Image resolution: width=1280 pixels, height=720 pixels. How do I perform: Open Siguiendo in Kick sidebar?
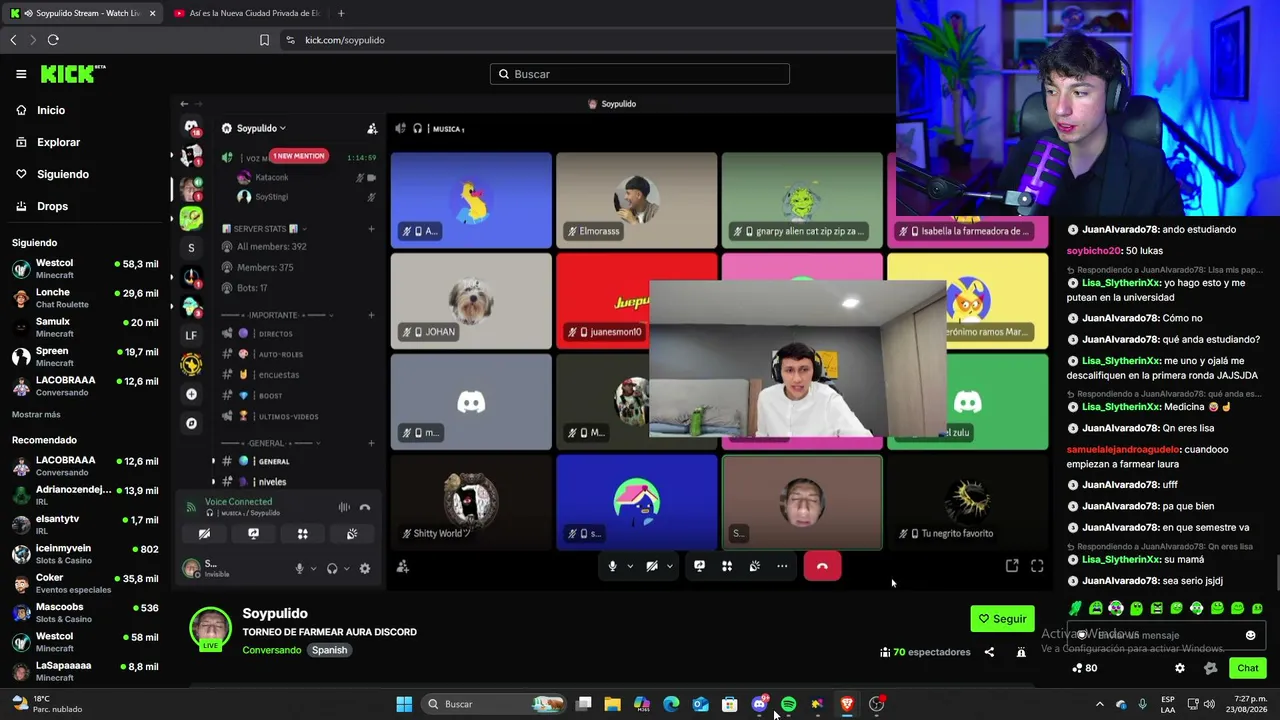coord(63,174)
